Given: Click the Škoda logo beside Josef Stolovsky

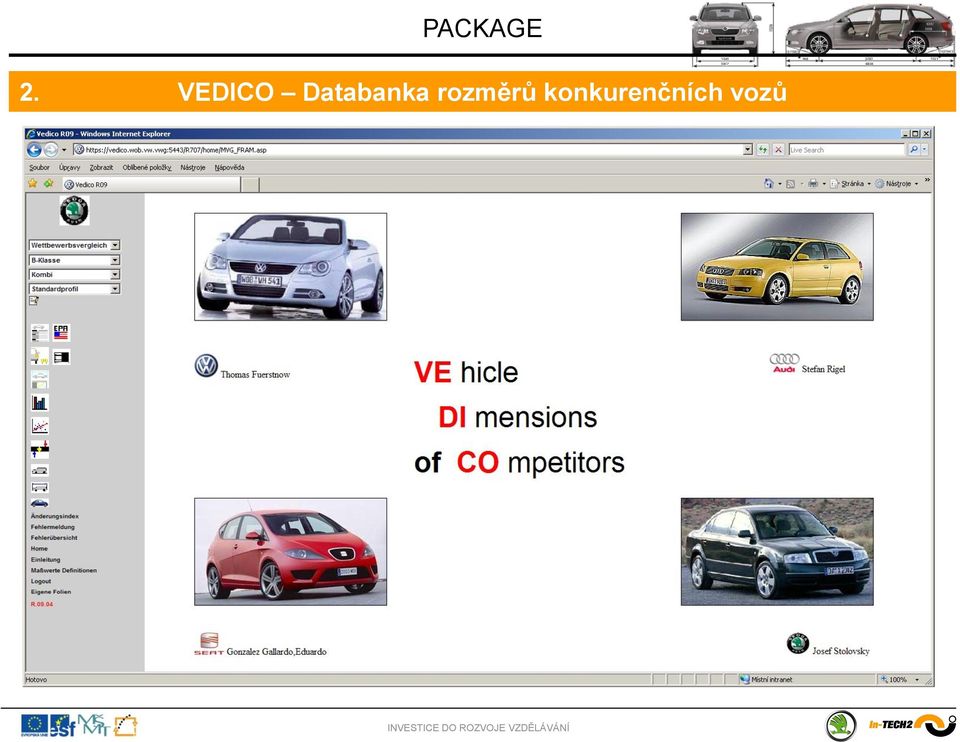Looking at the screenshot, I should click(798, 643).
